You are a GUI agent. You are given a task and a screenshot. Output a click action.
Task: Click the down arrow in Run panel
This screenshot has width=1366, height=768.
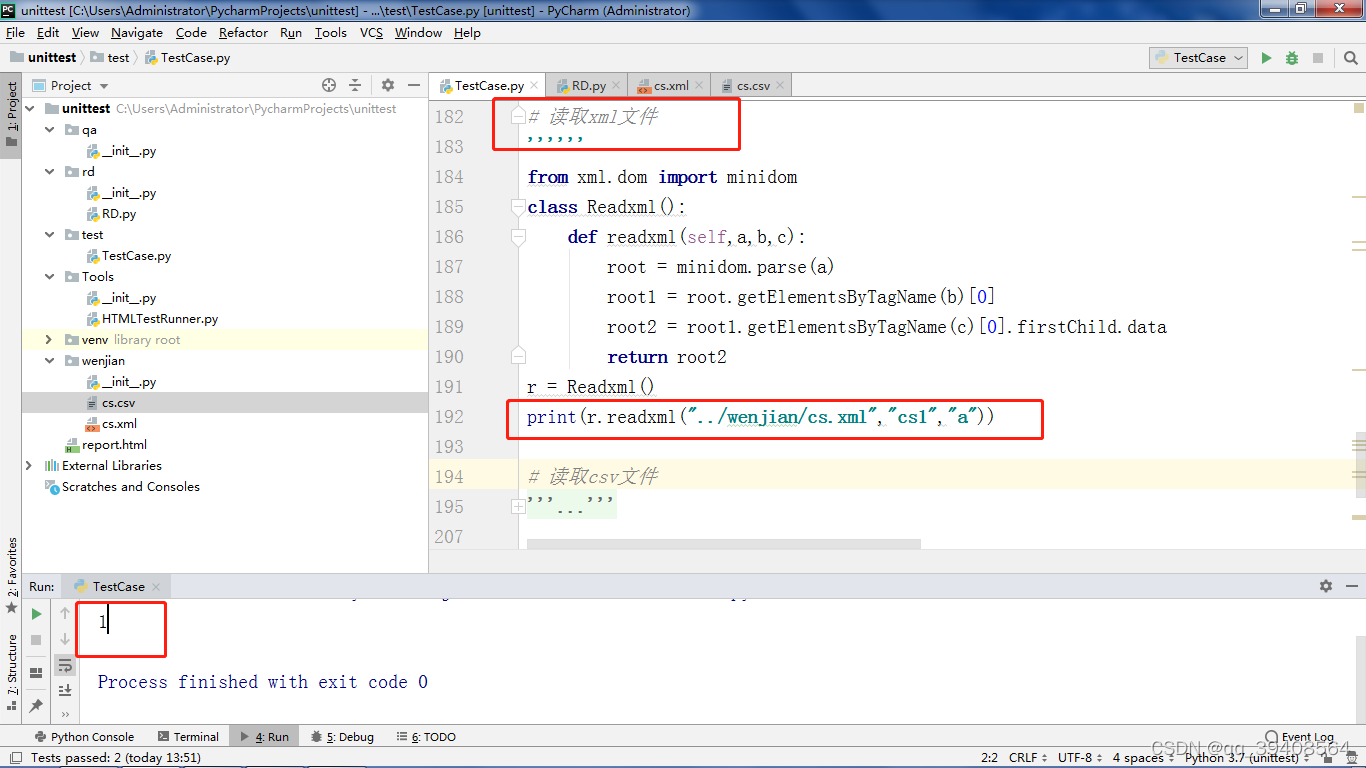pyautogui.click(x=65, y=639)
